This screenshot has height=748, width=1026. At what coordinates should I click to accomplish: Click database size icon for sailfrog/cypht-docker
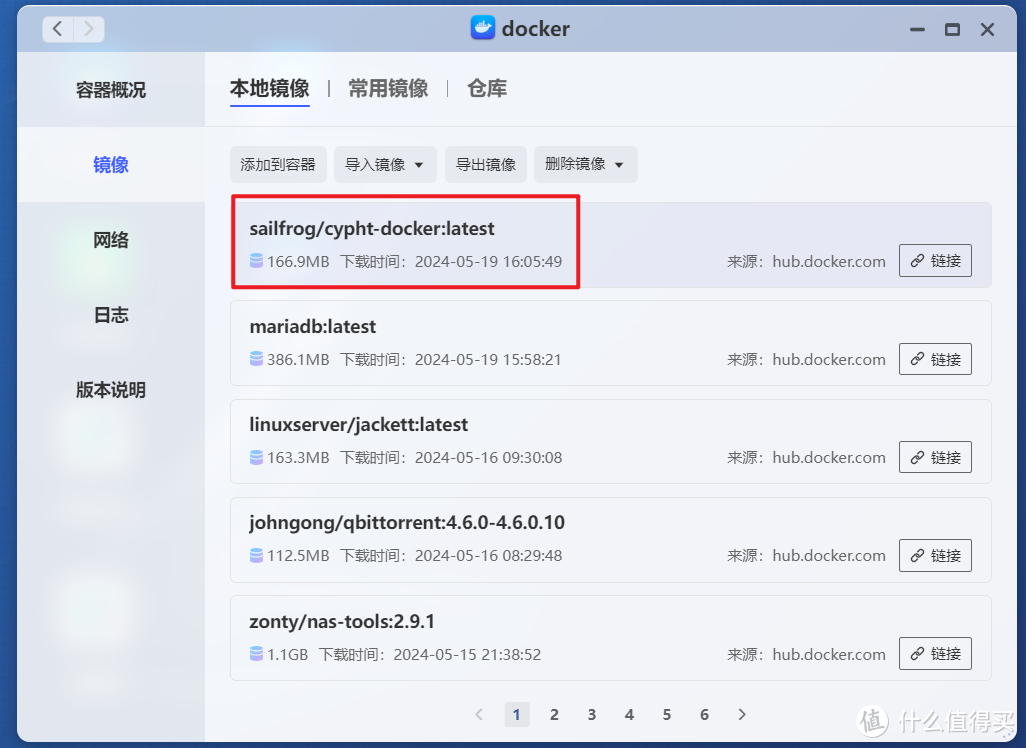click(256, 261)
